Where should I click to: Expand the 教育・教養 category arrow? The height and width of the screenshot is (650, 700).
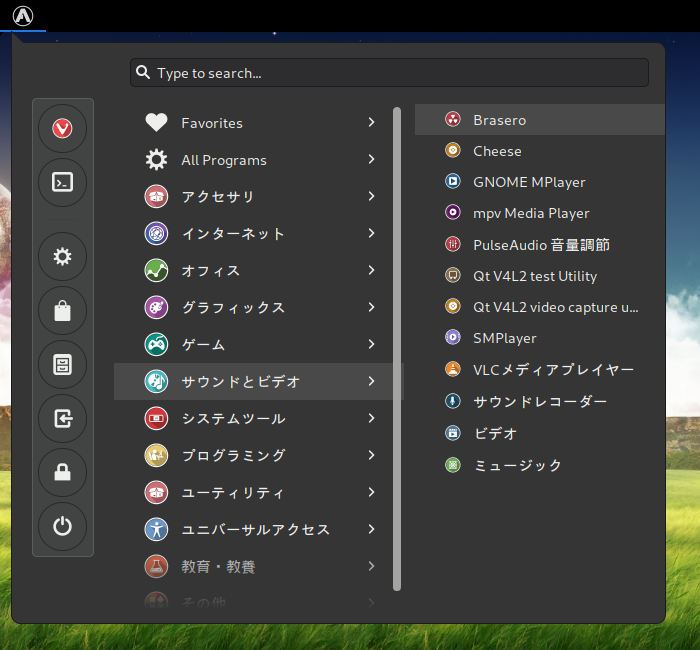coord(371,566)
